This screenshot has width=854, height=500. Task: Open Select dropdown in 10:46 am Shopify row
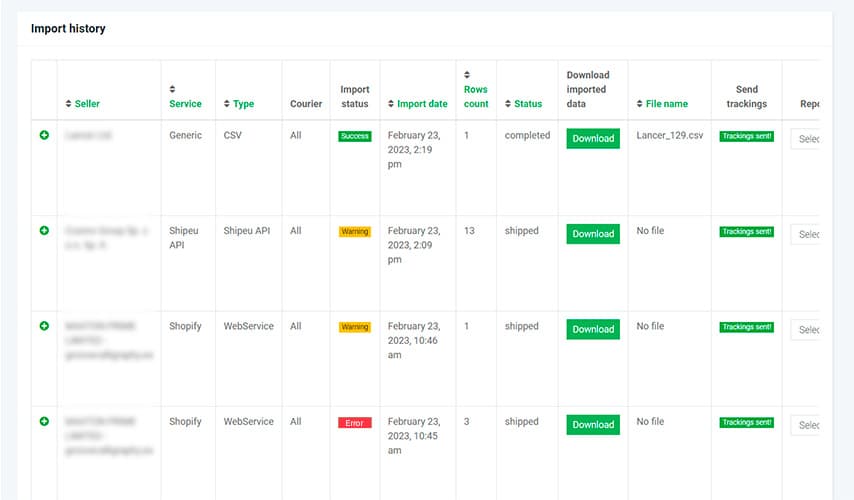[x=806, y=330]
